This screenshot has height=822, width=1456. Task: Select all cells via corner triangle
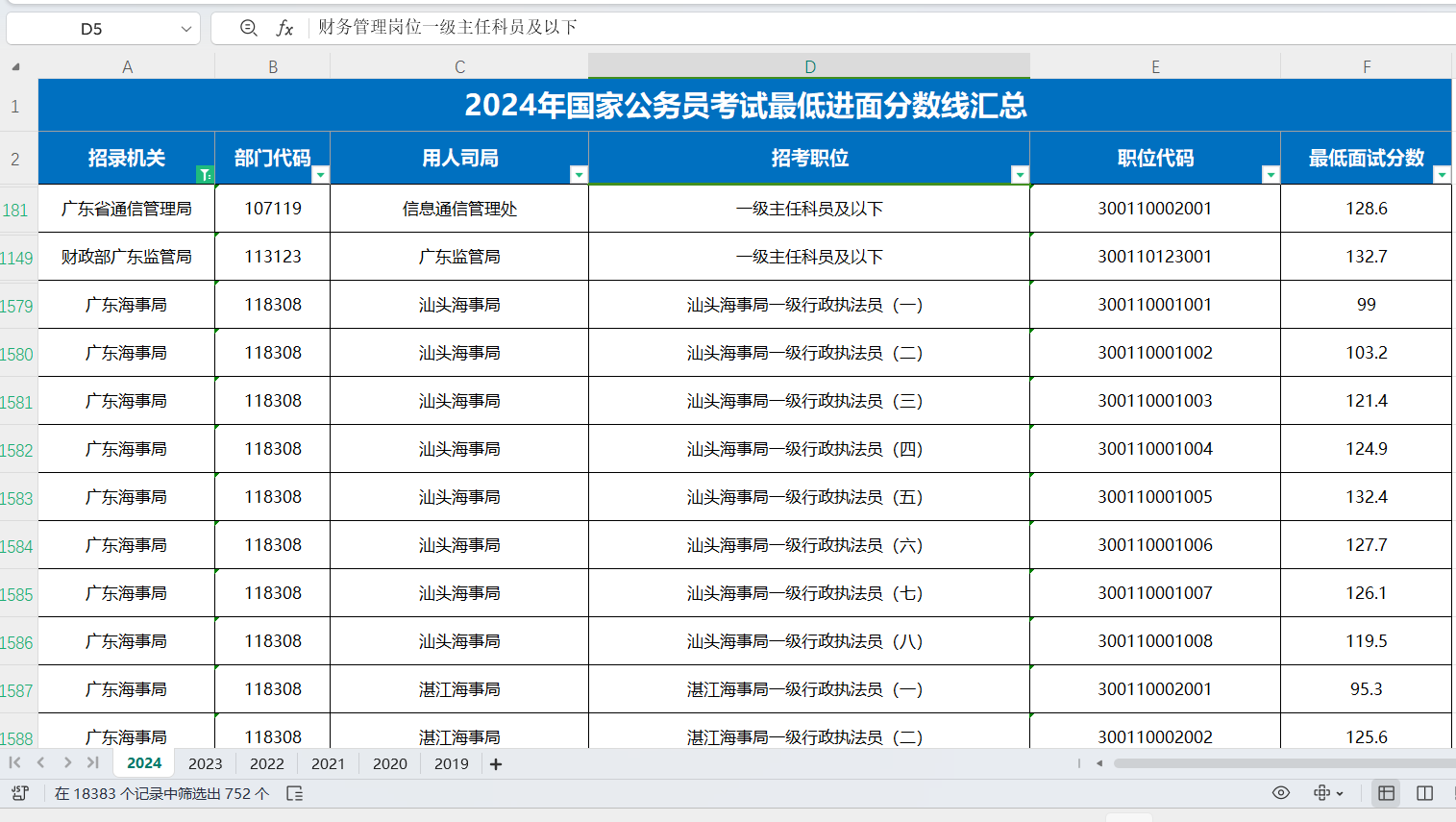(x=15, y=66)
